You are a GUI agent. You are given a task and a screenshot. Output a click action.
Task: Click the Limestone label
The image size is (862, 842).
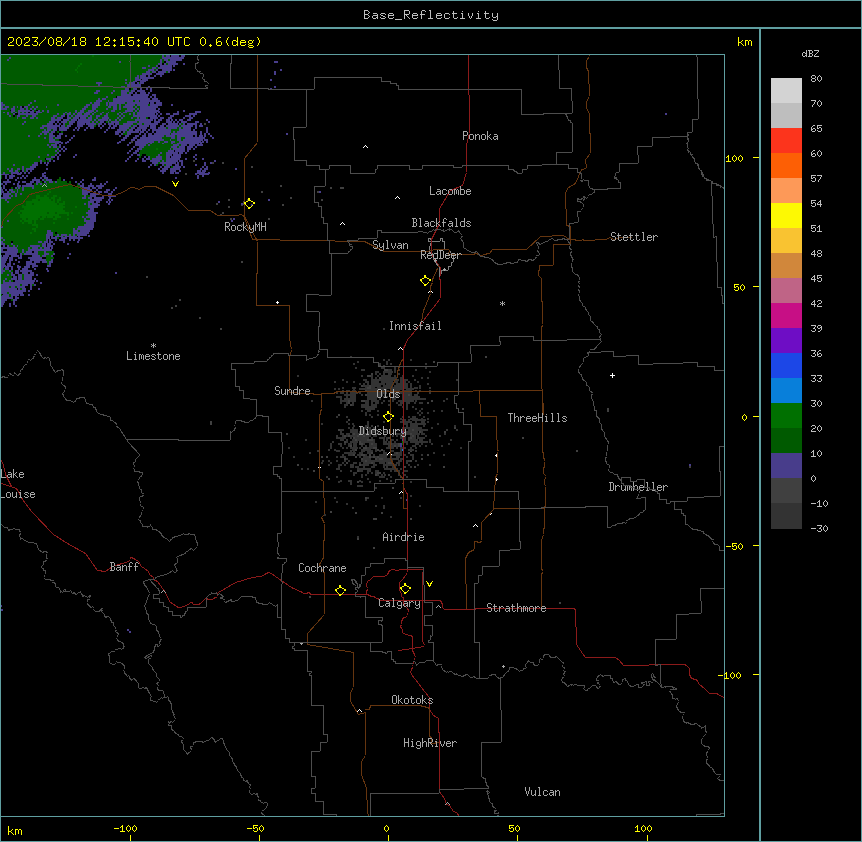point(153,356)
